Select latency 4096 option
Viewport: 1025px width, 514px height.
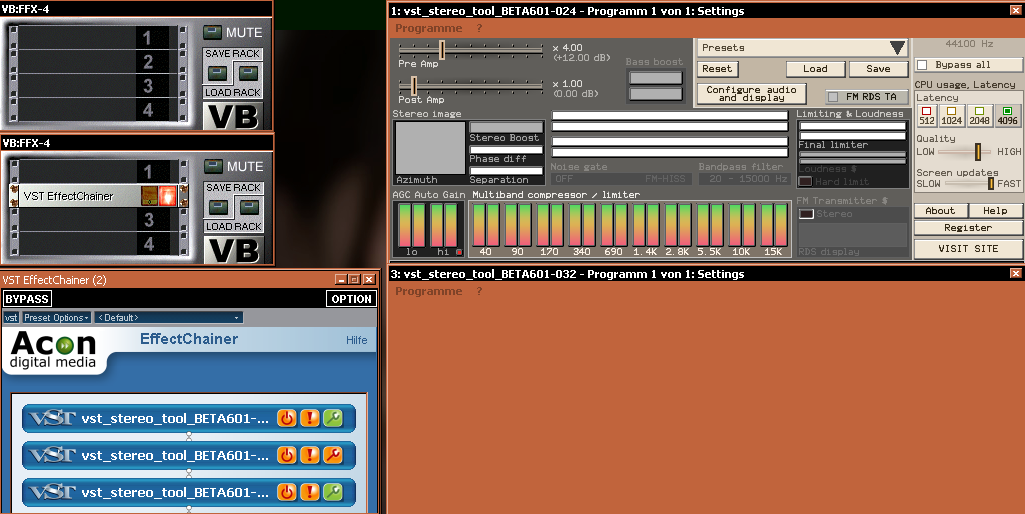[x=1007, y=116]
